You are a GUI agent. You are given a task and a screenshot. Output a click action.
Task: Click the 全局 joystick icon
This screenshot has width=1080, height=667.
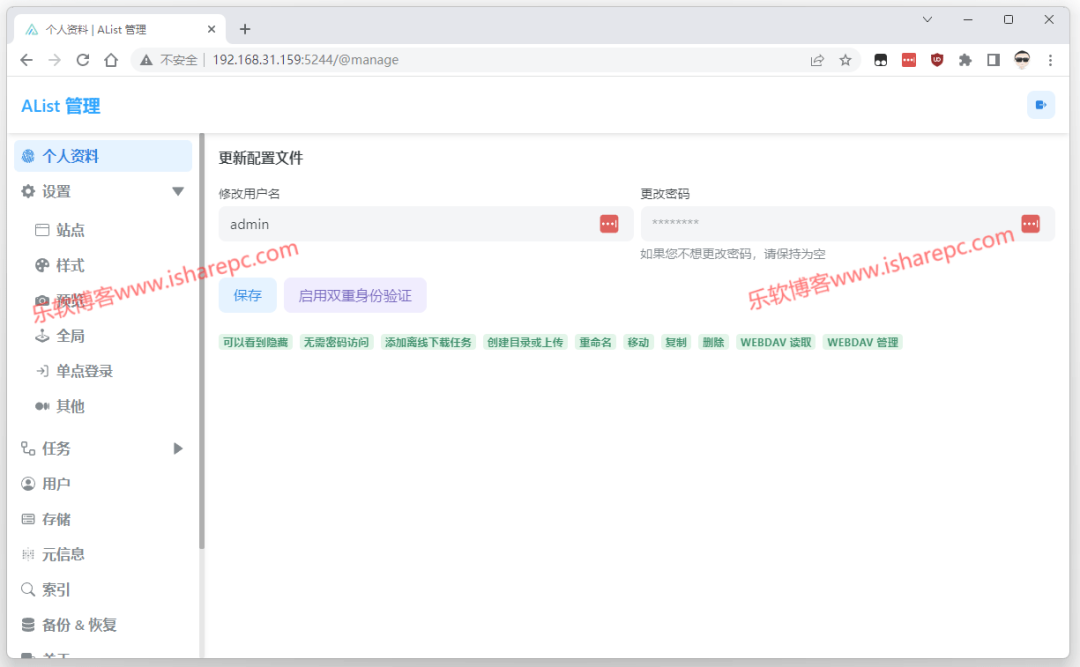click(42, 336)
